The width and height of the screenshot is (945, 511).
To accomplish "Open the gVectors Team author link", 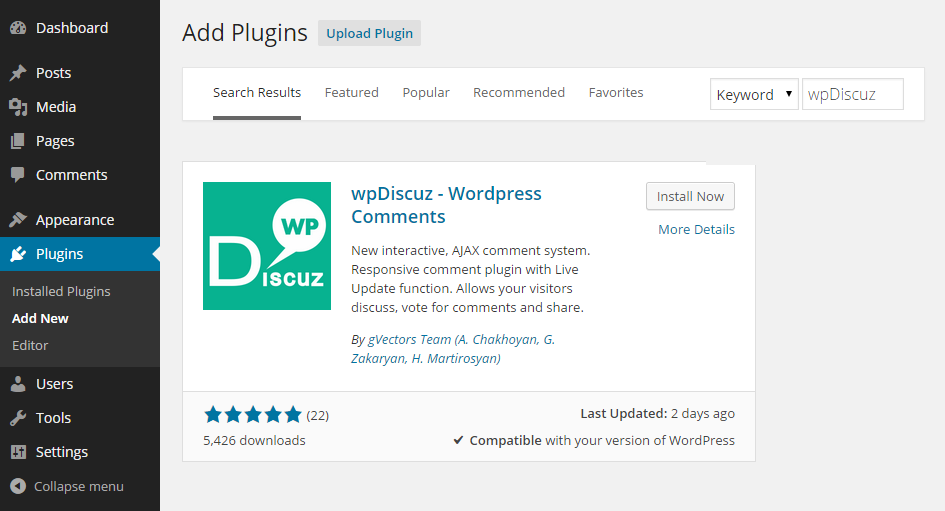I will [453, 349].
